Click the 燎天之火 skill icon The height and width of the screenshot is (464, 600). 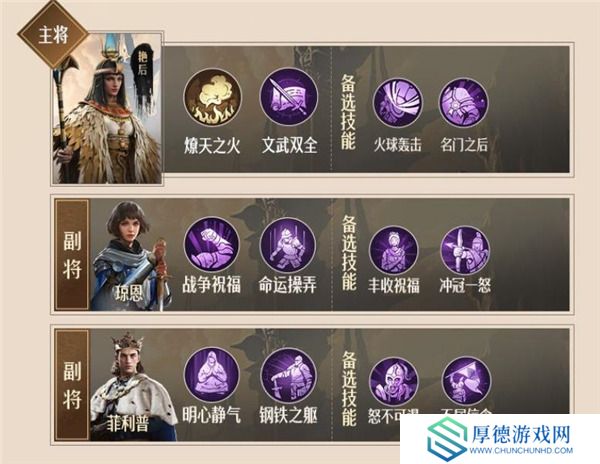point(212,98)
